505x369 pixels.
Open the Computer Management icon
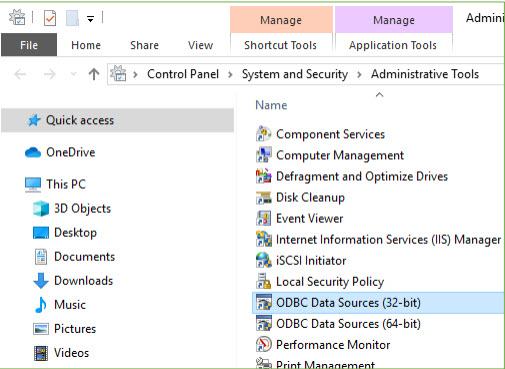pyautogui.click(x=264, y=155)
